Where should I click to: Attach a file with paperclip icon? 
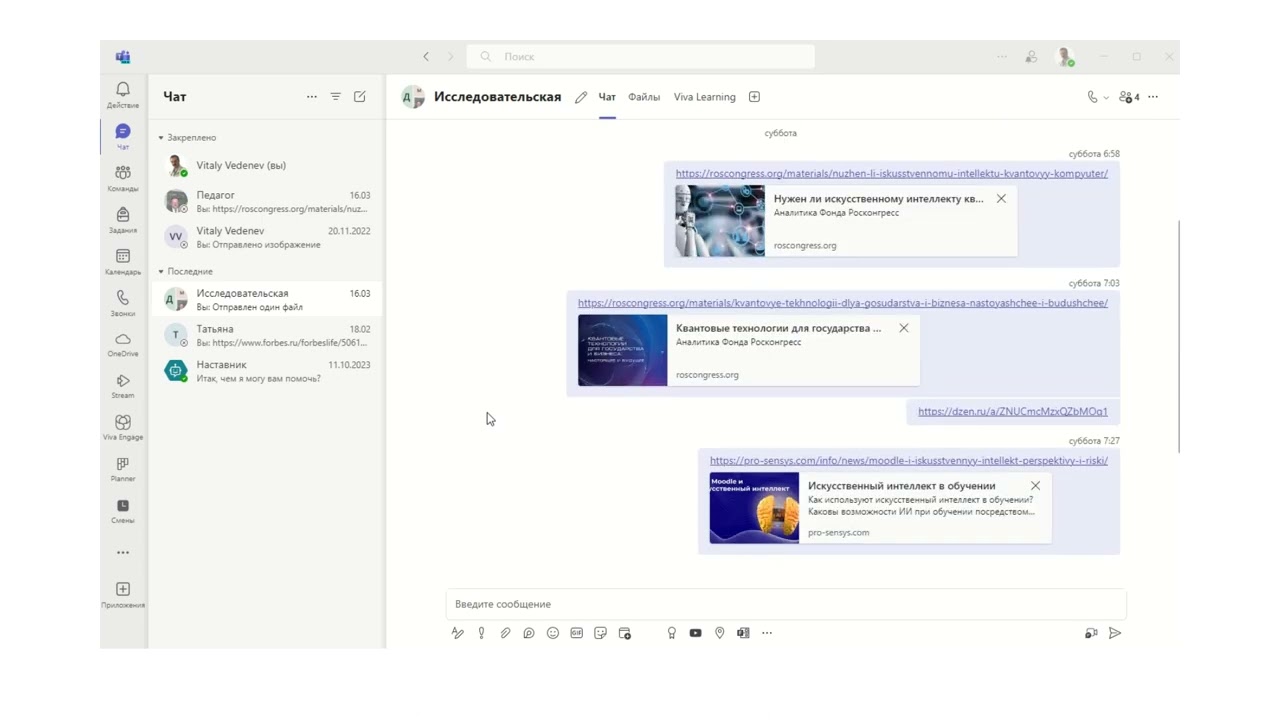[505, 633]
